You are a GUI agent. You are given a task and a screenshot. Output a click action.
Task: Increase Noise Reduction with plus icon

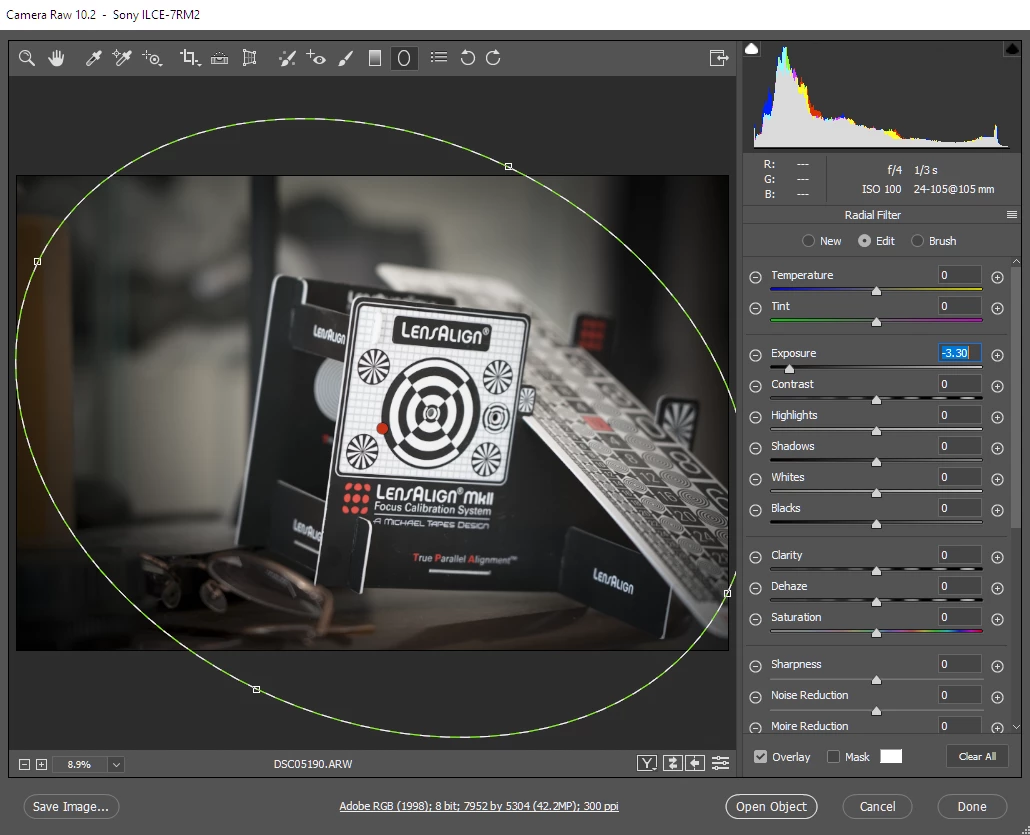(x=997, y=697)
